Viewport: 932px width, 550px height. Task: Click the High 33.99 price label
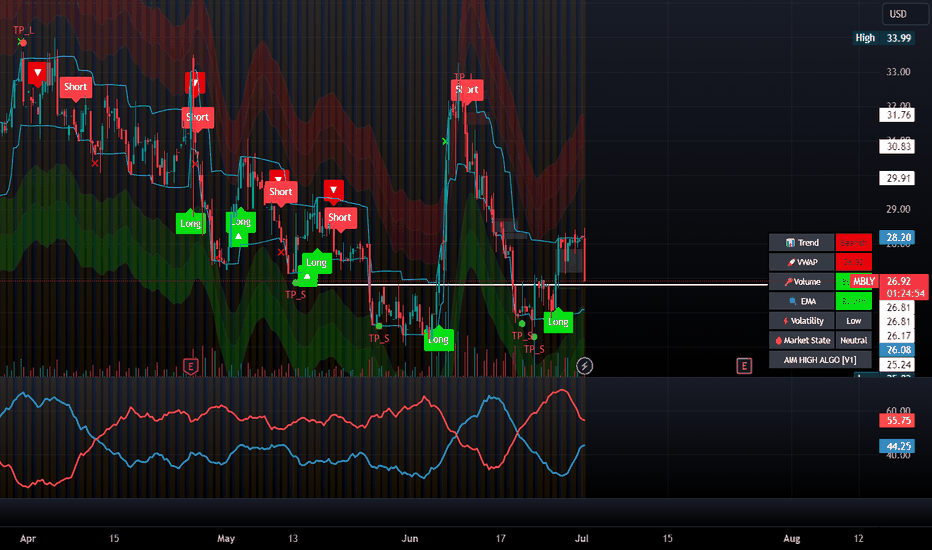[883, 38]
